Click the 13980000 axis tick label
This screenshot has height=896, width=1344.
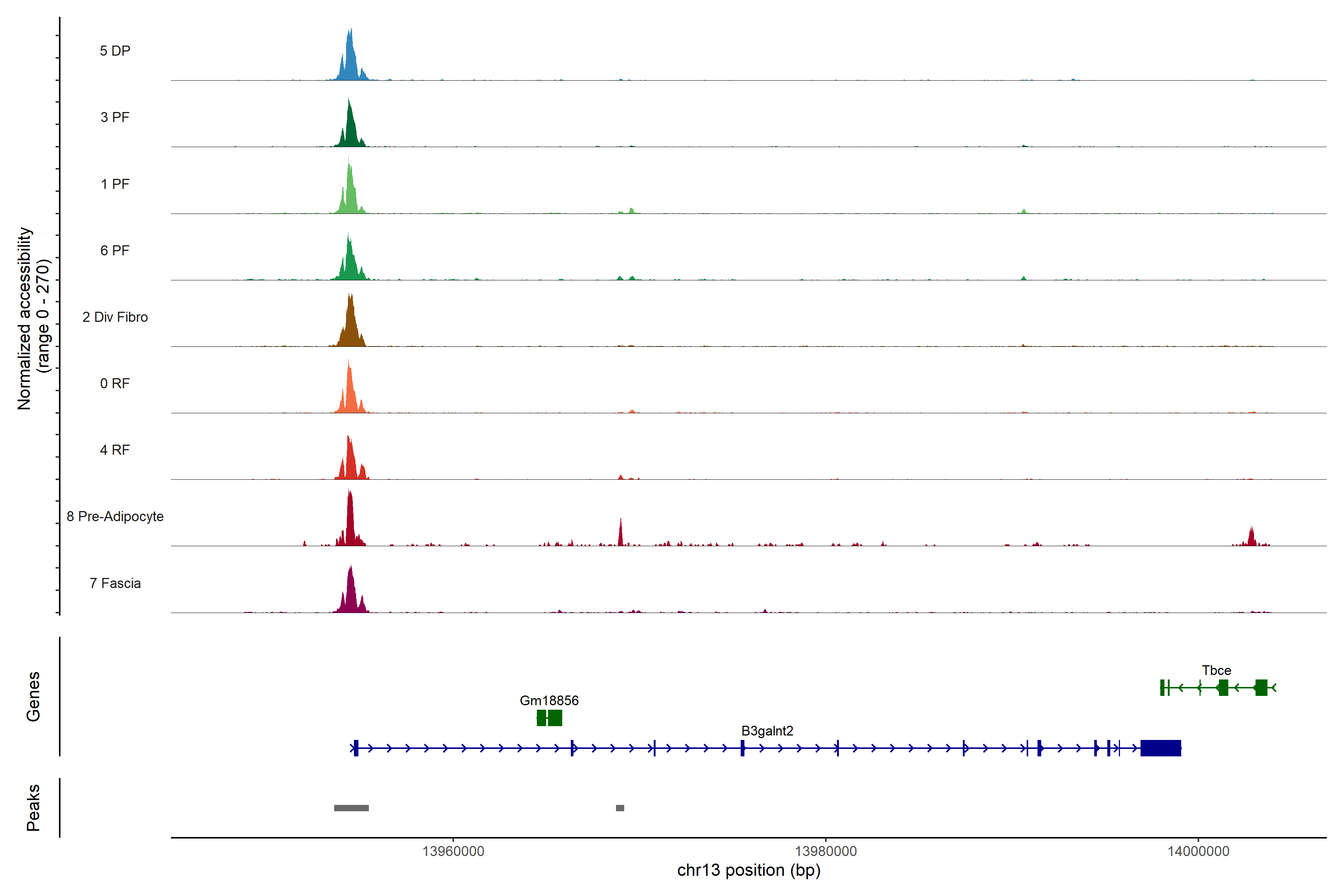(x=826, y=852)
